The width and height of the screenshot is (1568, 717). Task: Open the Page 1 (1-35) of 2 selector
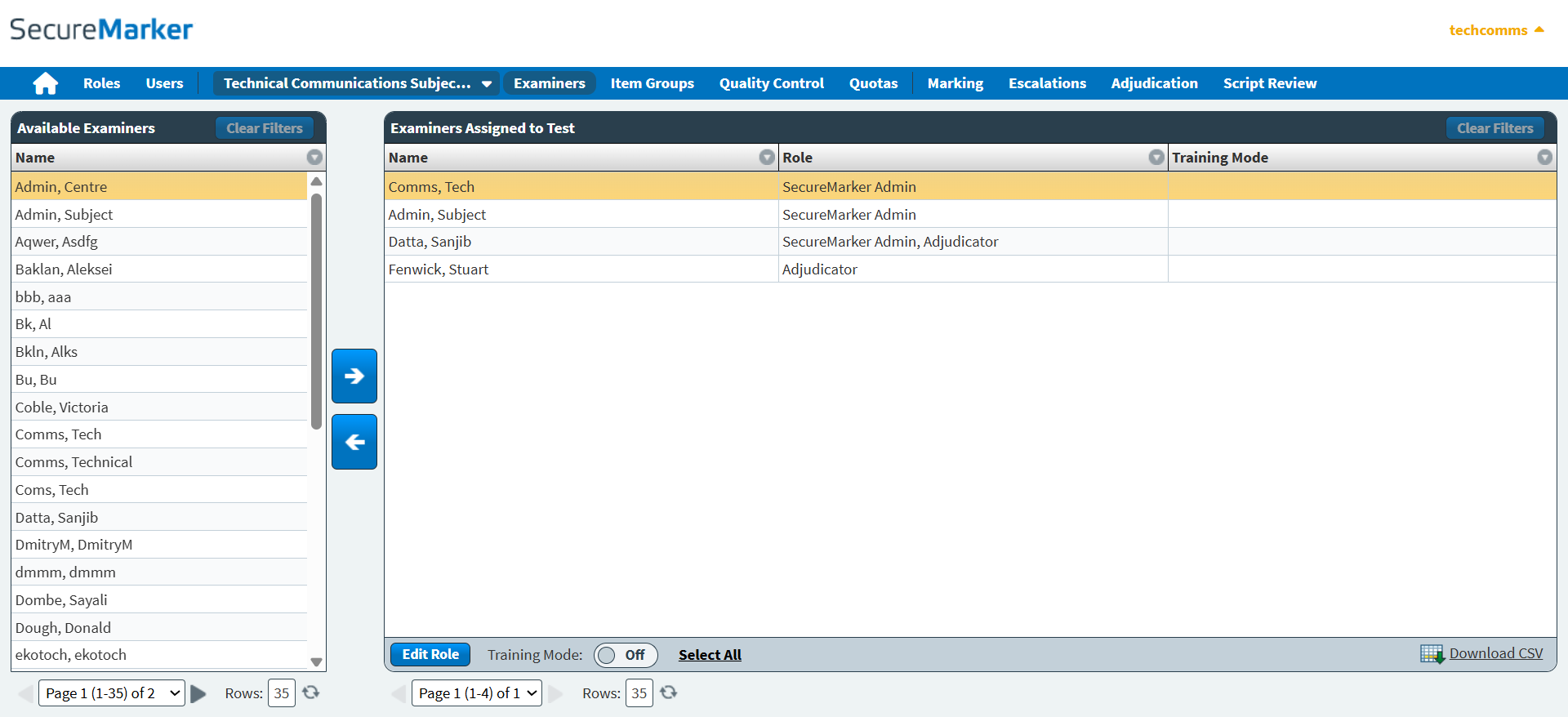tap(112, 693)
